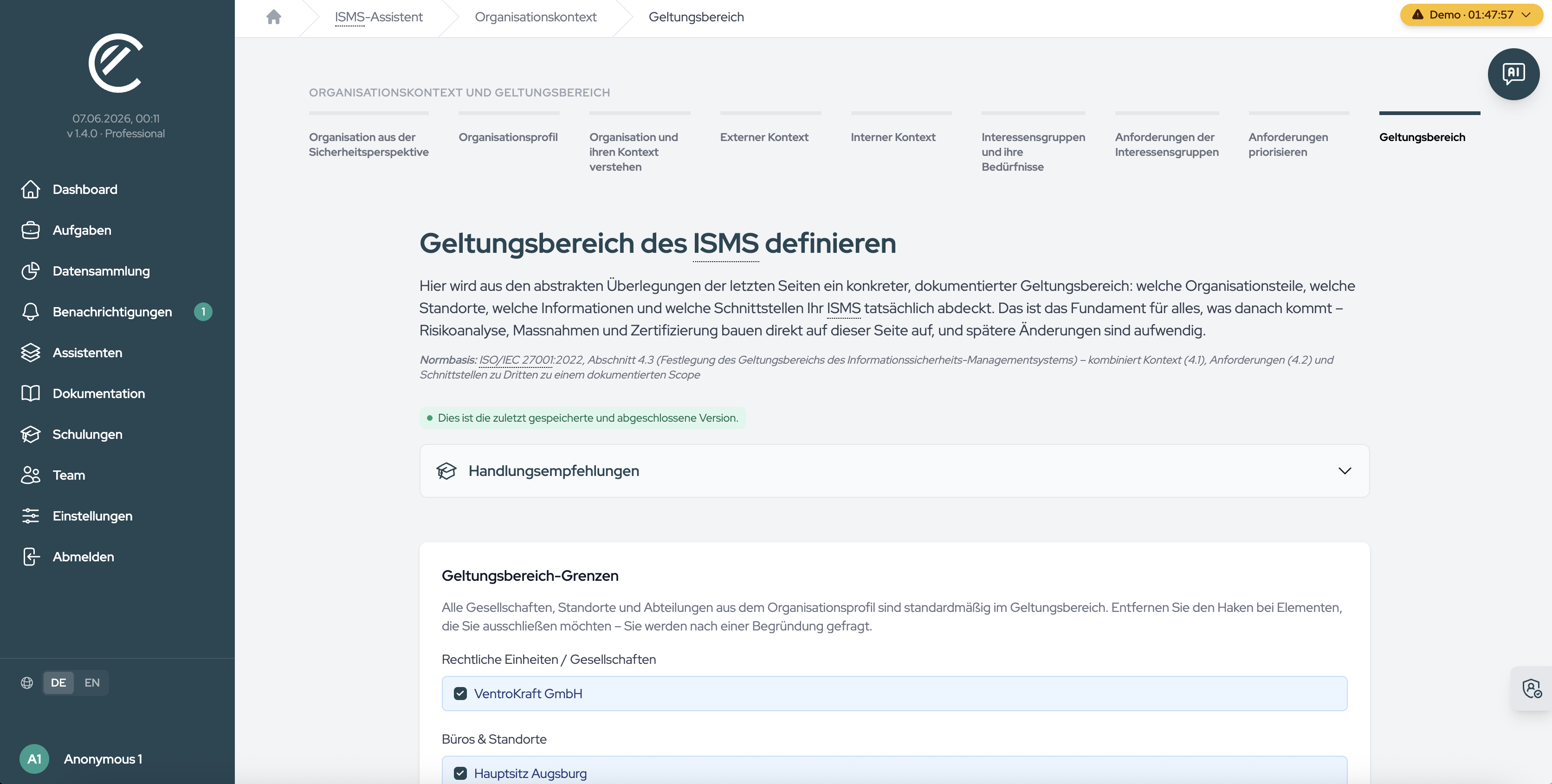Click ISMS-Assistent breadcrumb link
Screen dimensions: 1552x784
pos(378,17)
